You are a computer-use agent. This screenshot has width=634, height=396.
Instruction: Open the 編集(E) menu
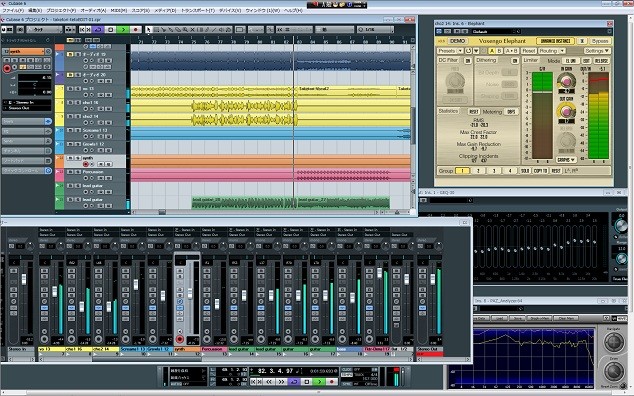point(34,10)
